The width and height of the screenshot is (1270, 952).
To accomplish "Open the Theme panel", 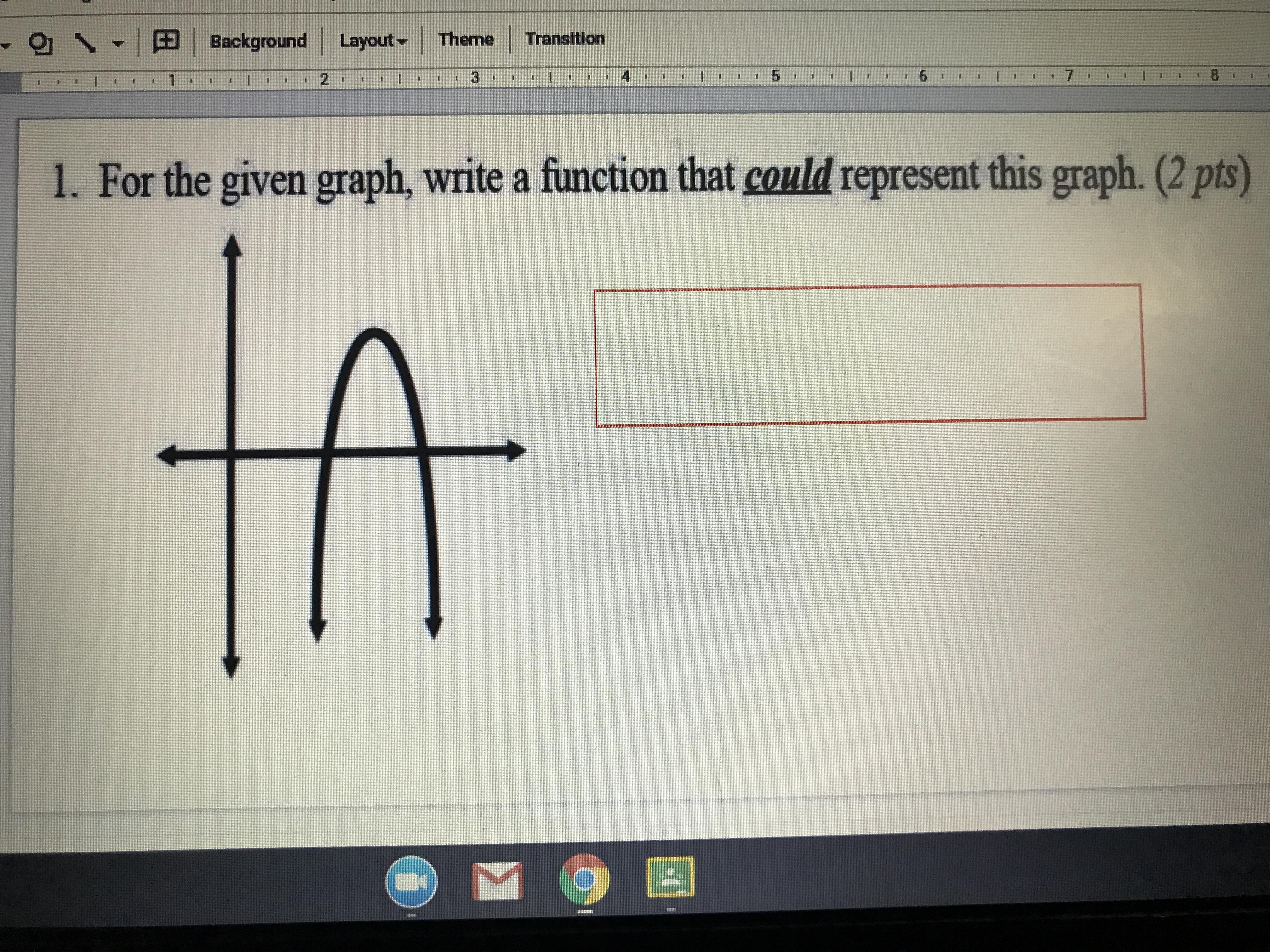I will 466,40.
